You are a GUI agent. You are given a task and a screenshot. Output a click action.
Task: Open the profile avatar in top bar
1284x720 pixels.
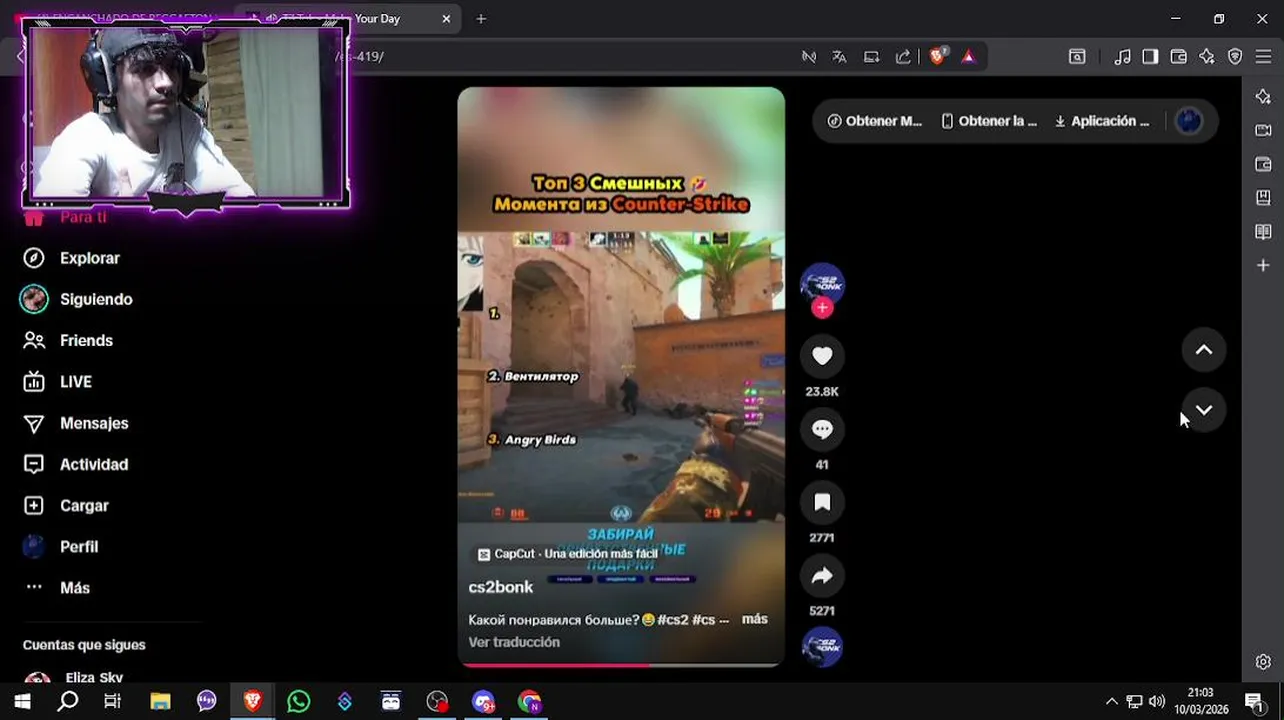tap(1189, 121)
